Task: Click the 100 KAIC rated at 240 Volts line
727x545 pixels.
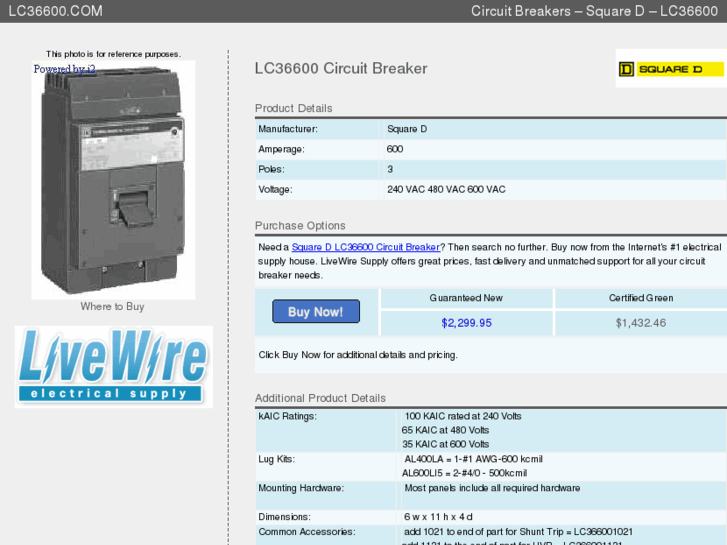Action: pos(463,416)
